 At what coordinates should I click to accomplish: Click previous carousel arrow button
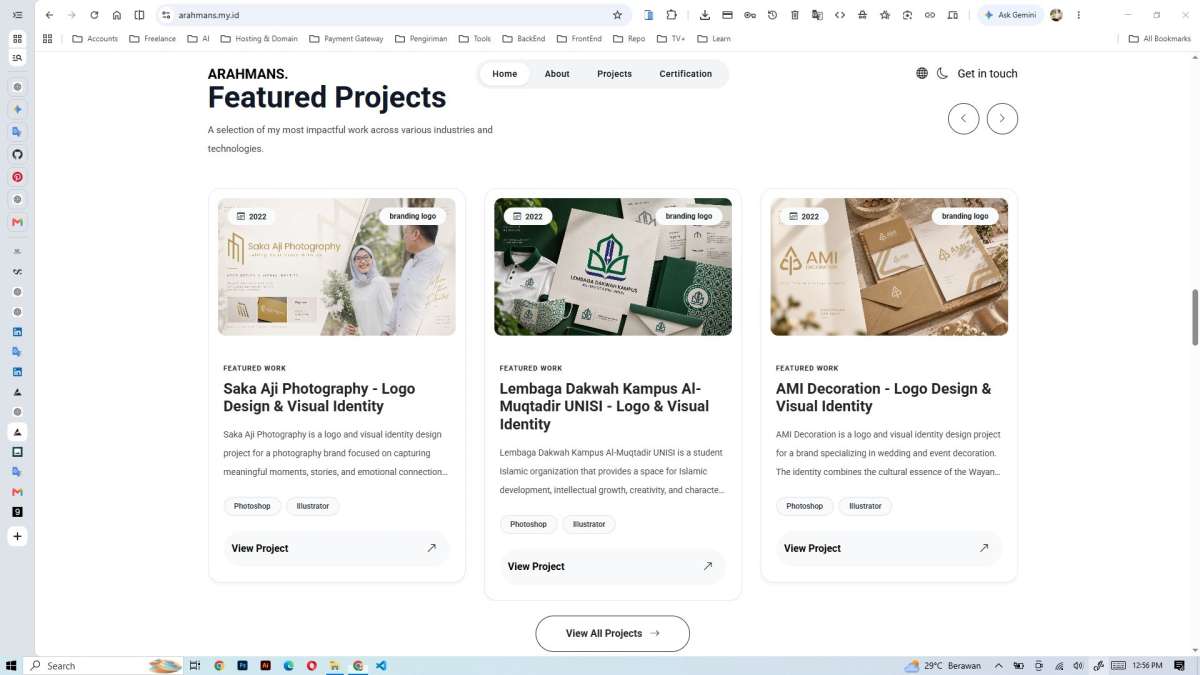[963, 118]
